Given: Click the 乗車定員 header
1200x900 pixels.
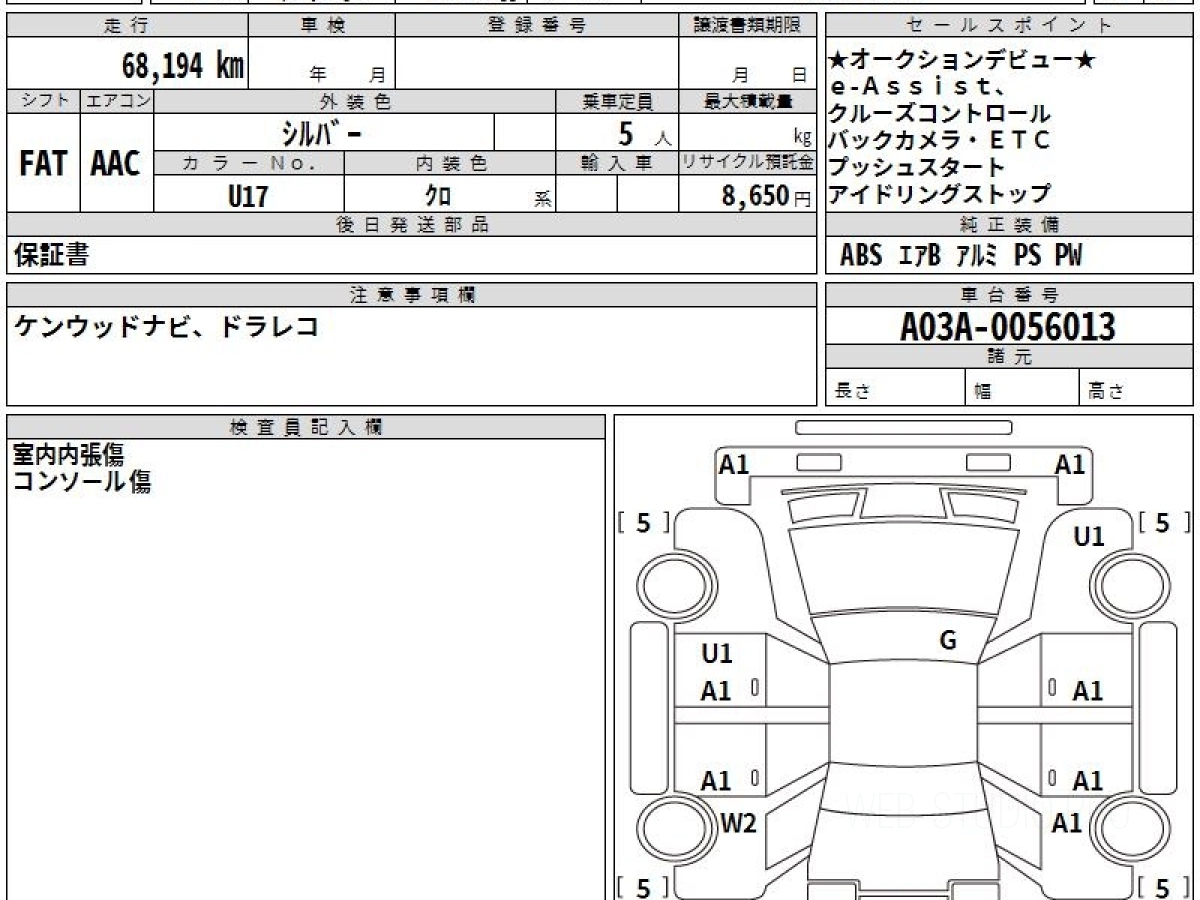Looking at the screenshot, I should (x=617, y=101).
